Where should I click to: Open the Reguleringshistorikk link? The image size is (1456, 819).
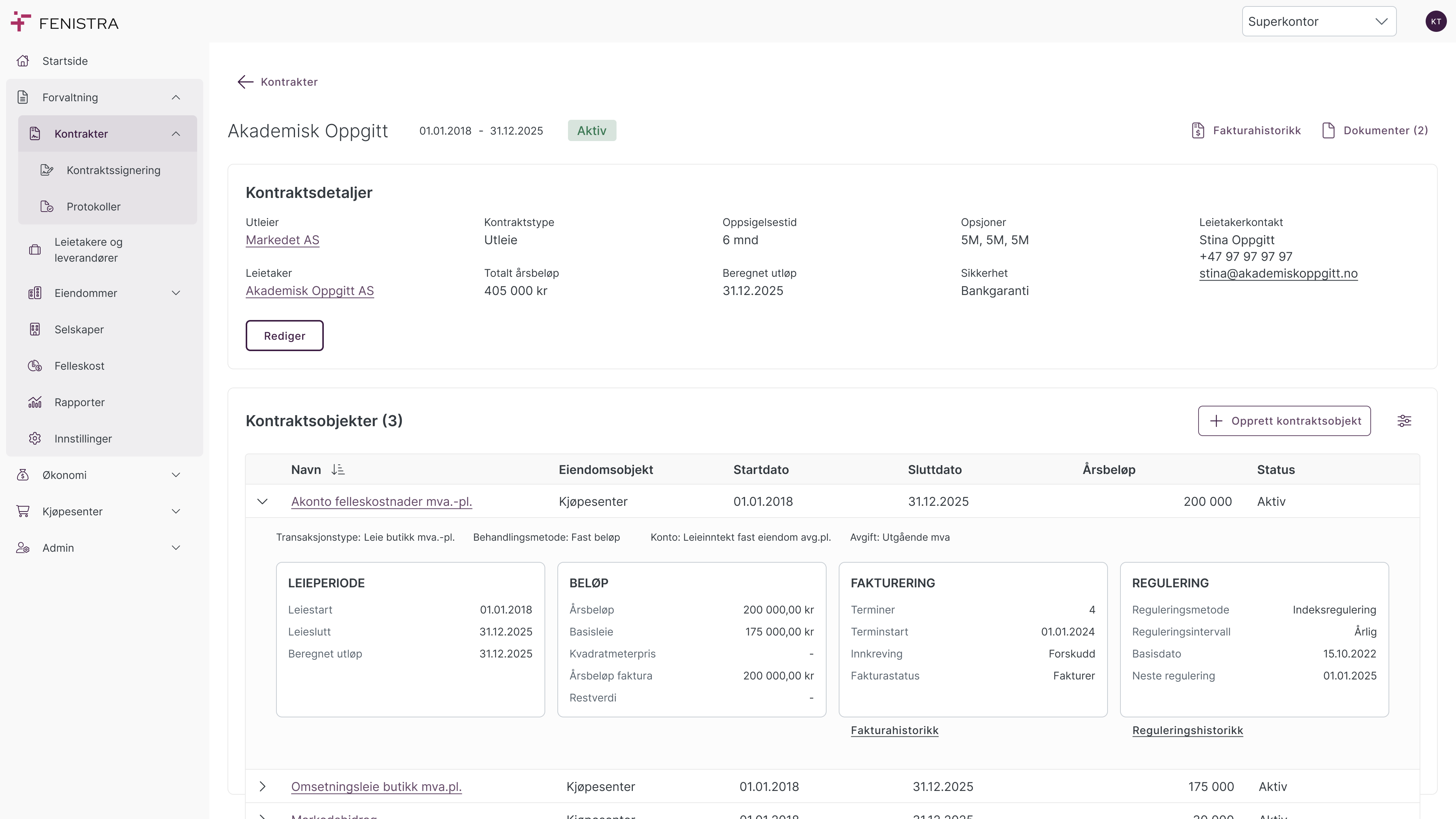tap(1188, 730)
